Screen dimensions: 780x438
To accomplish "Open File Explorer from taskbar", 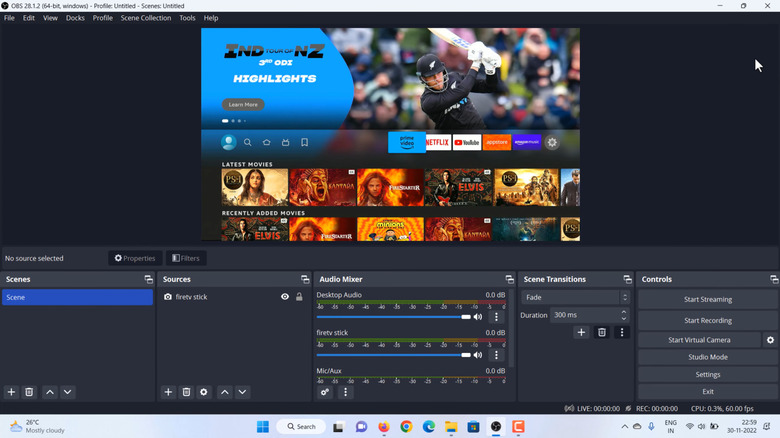I will [x=451, y=427].
